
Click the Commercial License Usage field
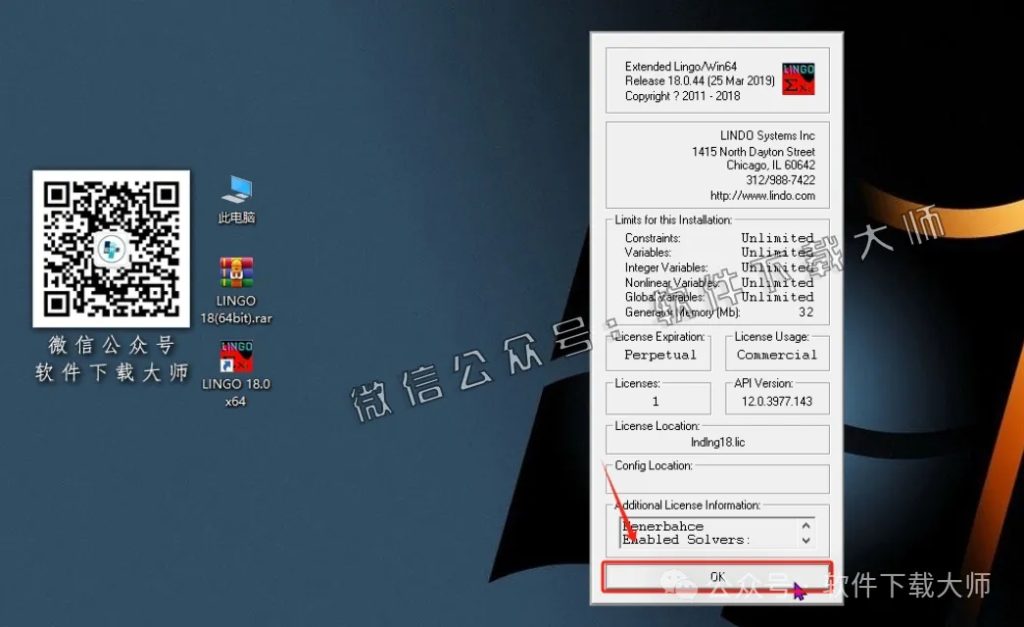(x=776, y=355)
